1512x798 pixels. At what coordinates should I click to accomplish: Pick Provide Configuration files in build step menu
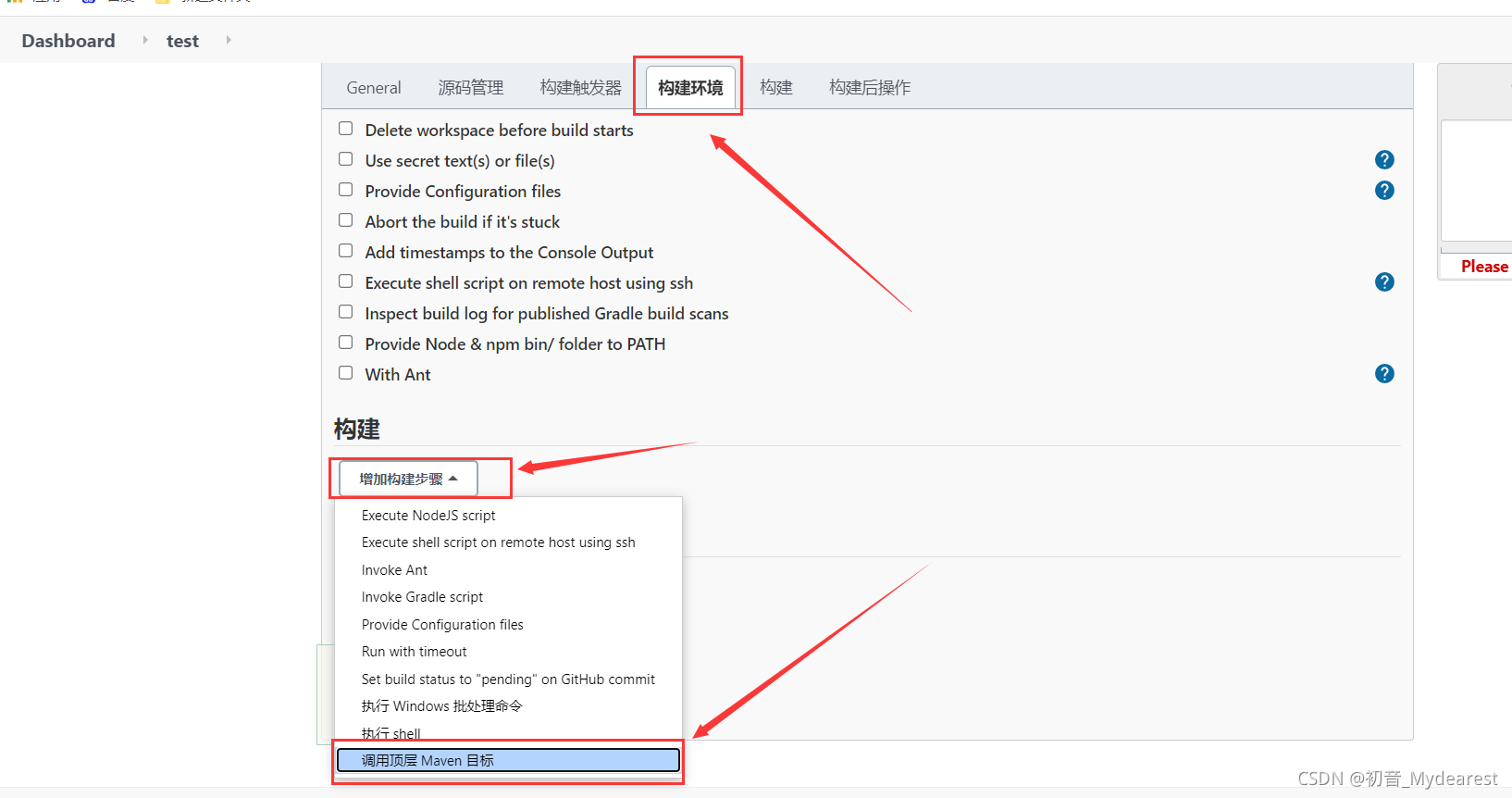(508, 625)
